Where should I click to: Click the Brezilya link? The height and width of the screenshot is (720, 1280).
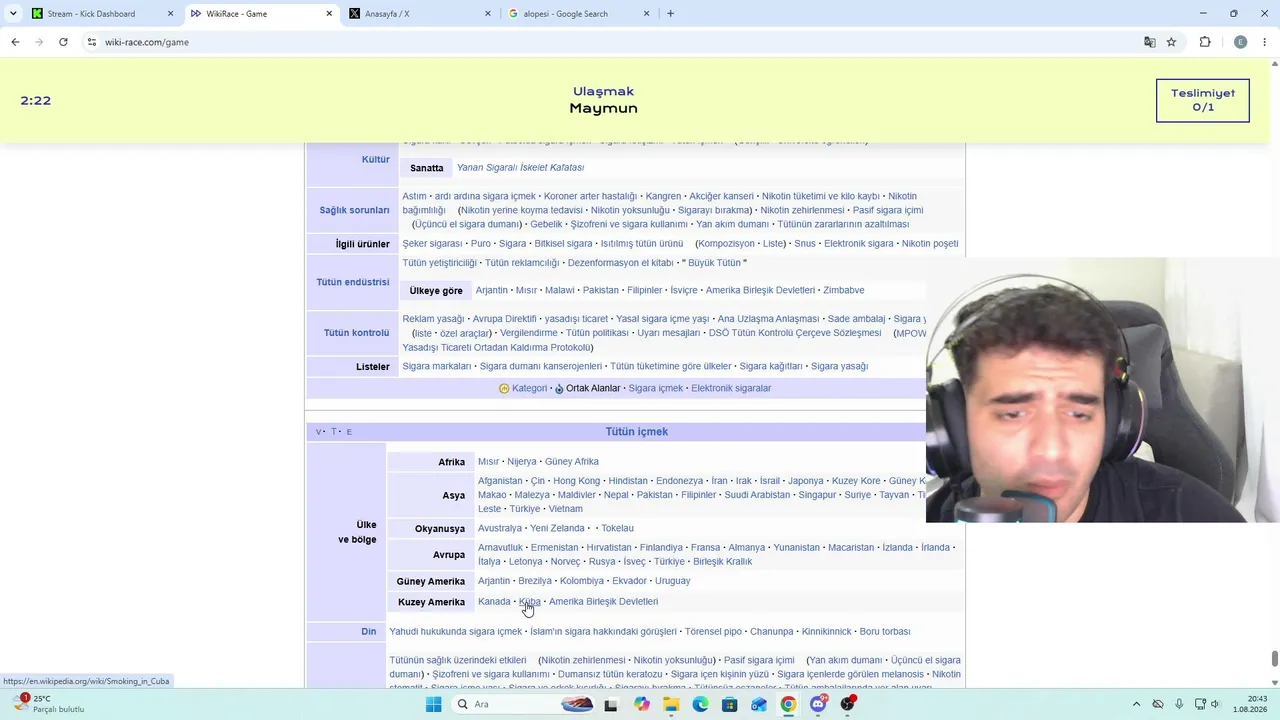tap(535, 581)
